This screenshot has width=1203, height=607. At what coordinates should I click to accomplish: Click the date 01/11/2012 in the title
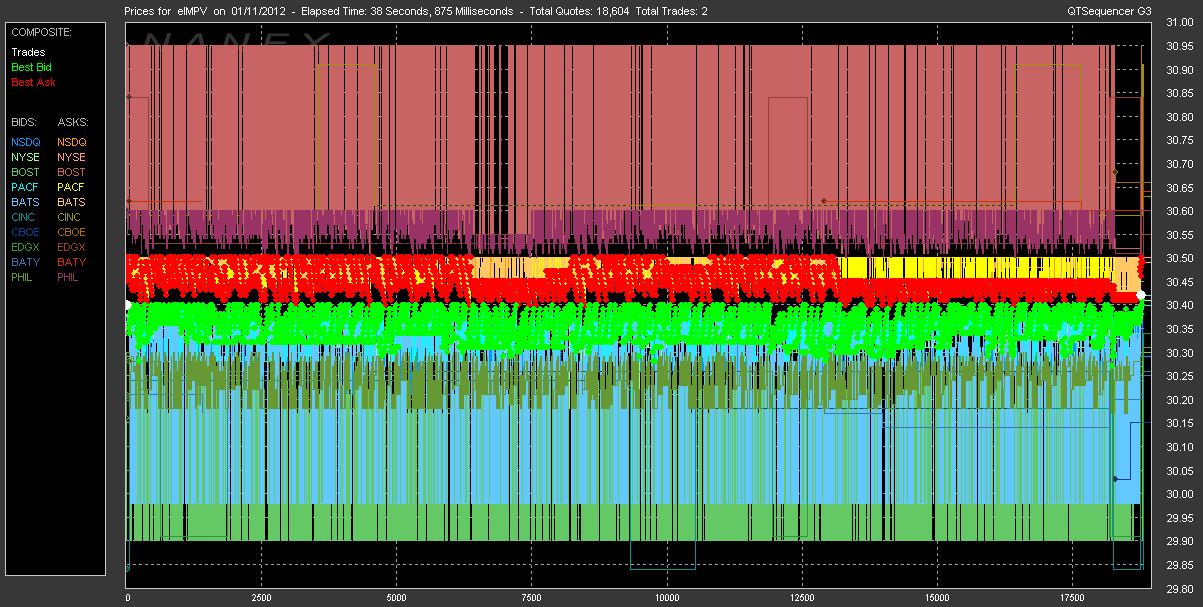(x=260, y=12)
